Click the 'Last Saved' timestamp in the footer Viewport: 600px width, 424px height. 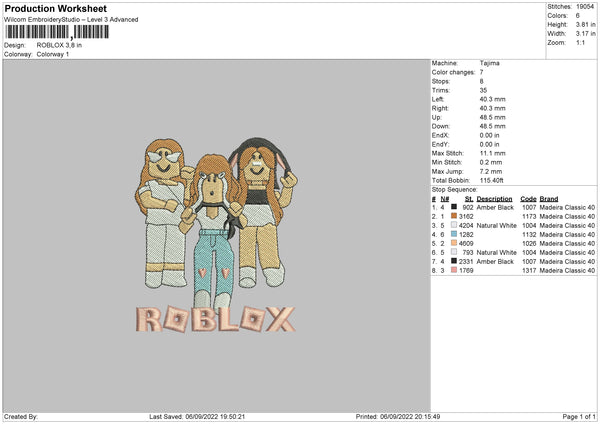[197, 416]
